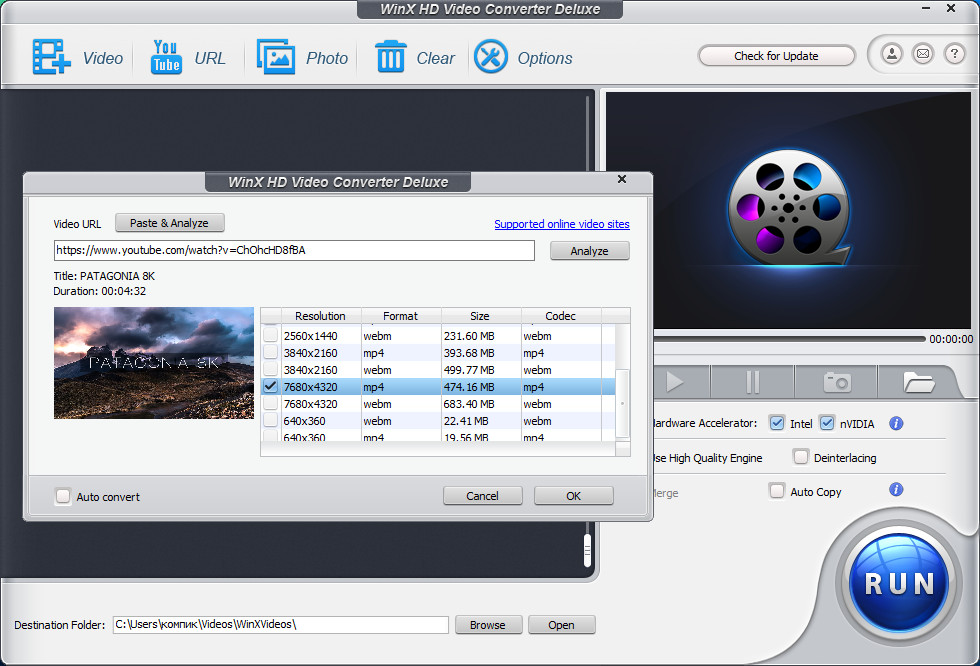Click the Clear trash icon
The image size is (980, 666).
pyautogui.click(x=391, y=57)
